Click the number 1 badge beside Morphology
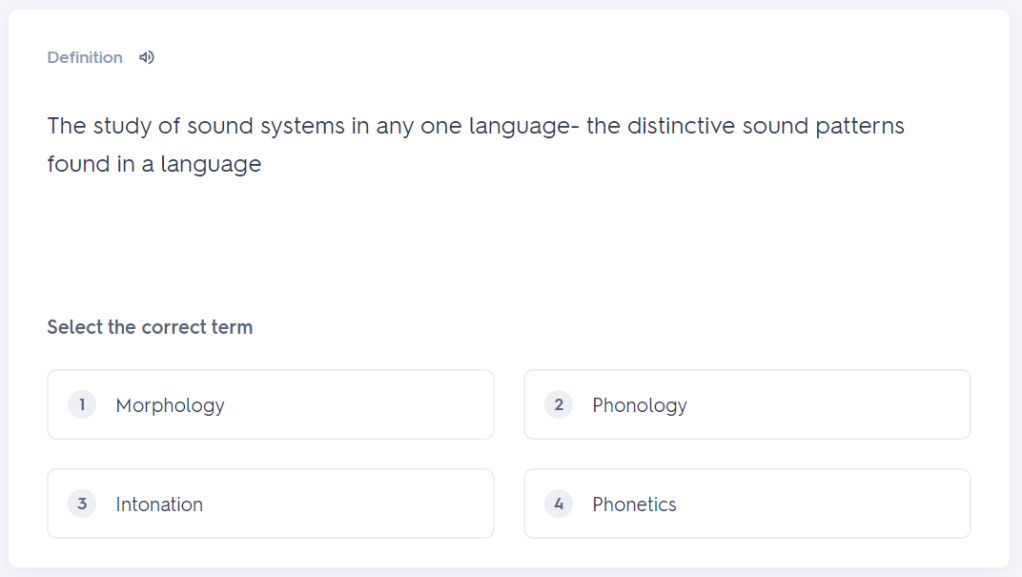The height and width of the screenshot is (577, 1022). (x=82, y=405)
